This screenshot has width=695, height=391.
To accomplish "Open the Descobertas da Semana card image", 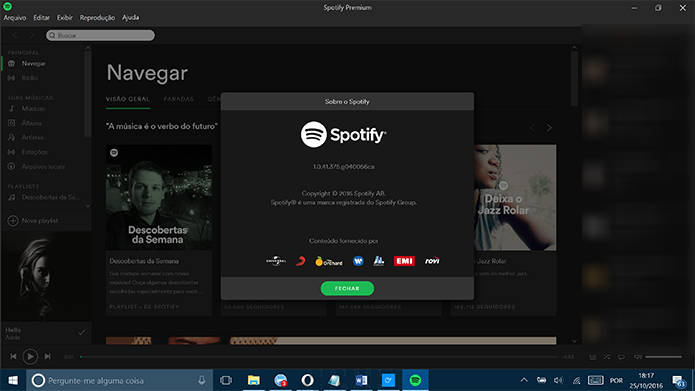I will pos(159,197).
